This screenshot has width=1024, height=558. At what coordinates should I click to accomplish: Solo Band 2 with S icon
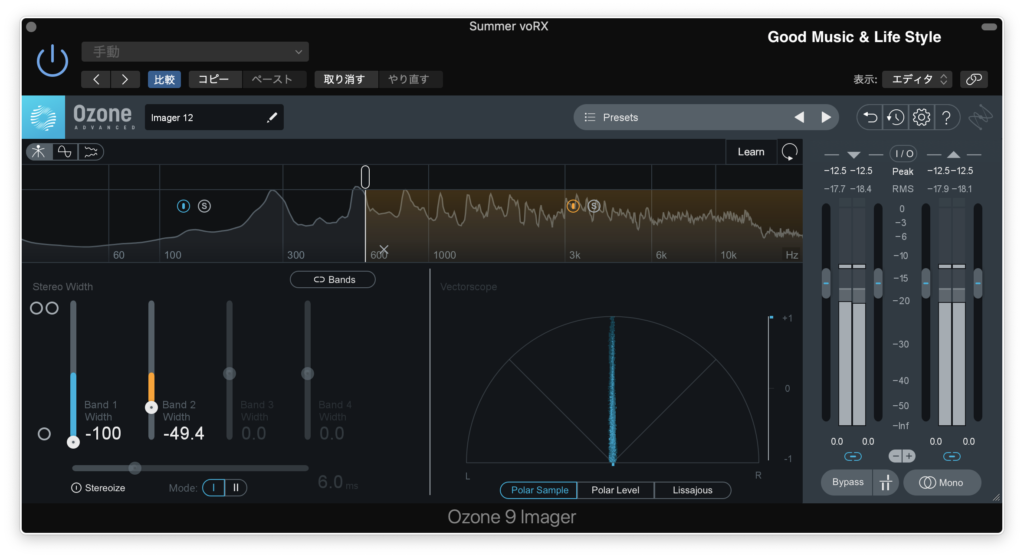594,206
